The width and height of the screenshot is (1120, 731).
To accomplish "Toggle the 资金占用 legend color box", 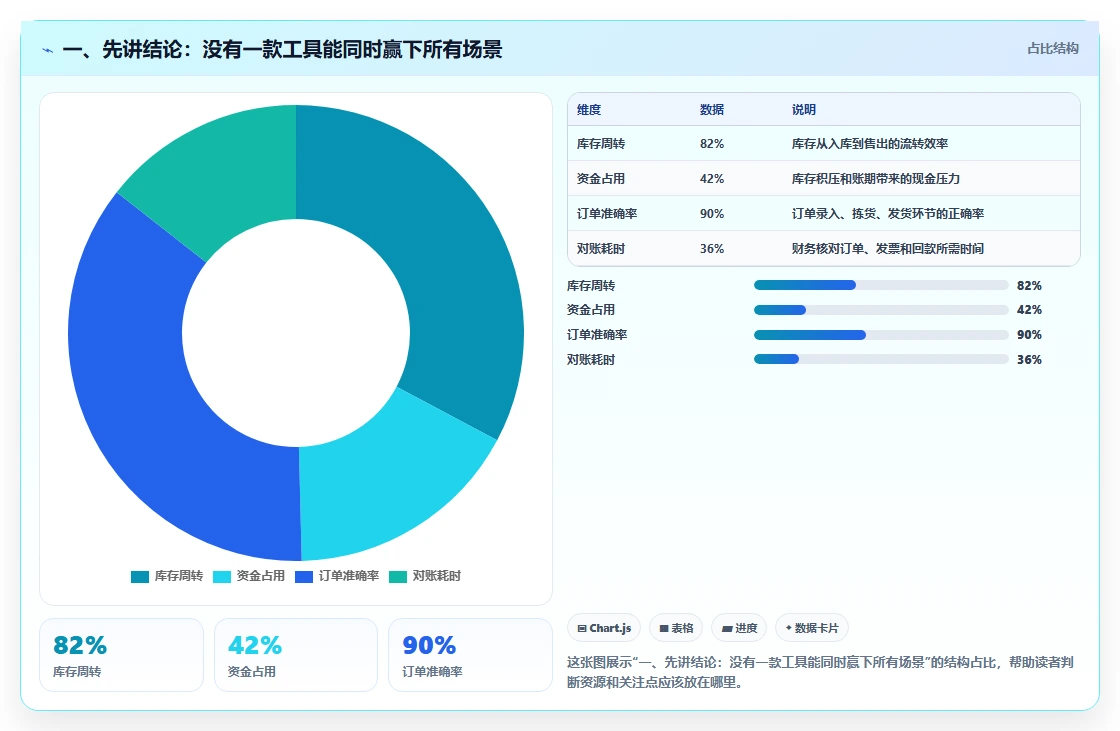I will click(222, 577).
